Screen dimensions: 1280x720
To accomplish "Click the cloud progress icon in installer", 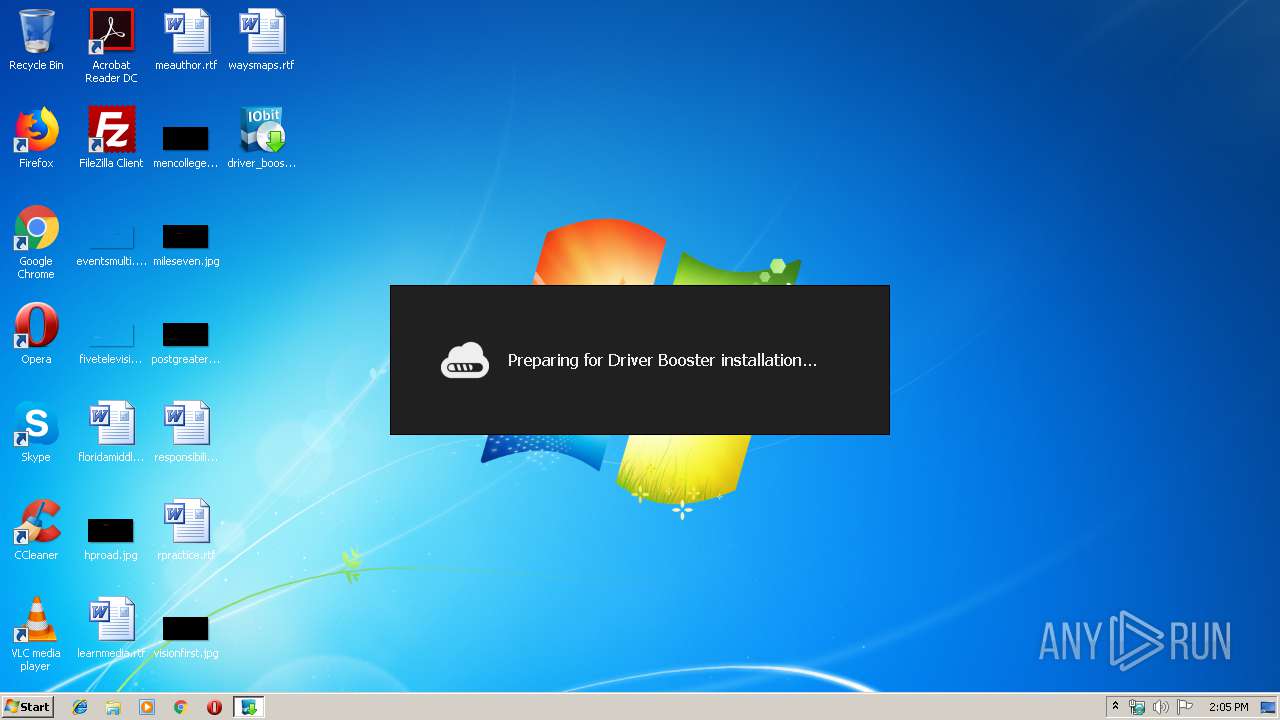I will tap(465, 360).
